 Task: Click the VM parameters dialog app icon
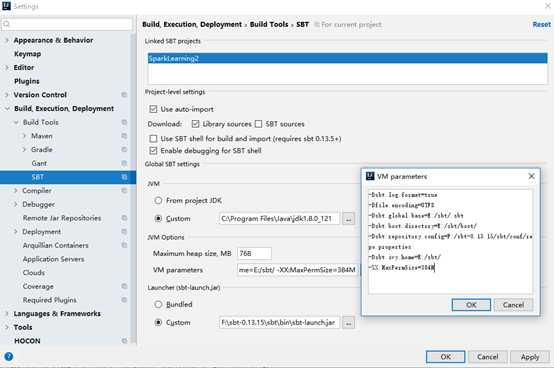[370, 176]
